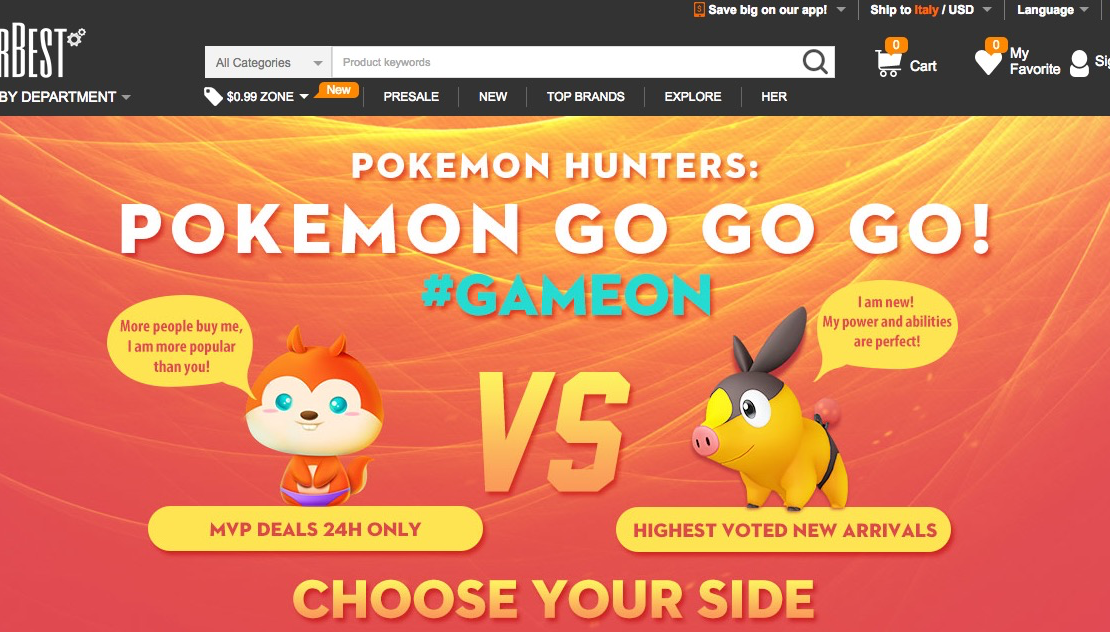1110x632 pixels.
Task: Click the phone icon beside Save big
Action: 699,9
